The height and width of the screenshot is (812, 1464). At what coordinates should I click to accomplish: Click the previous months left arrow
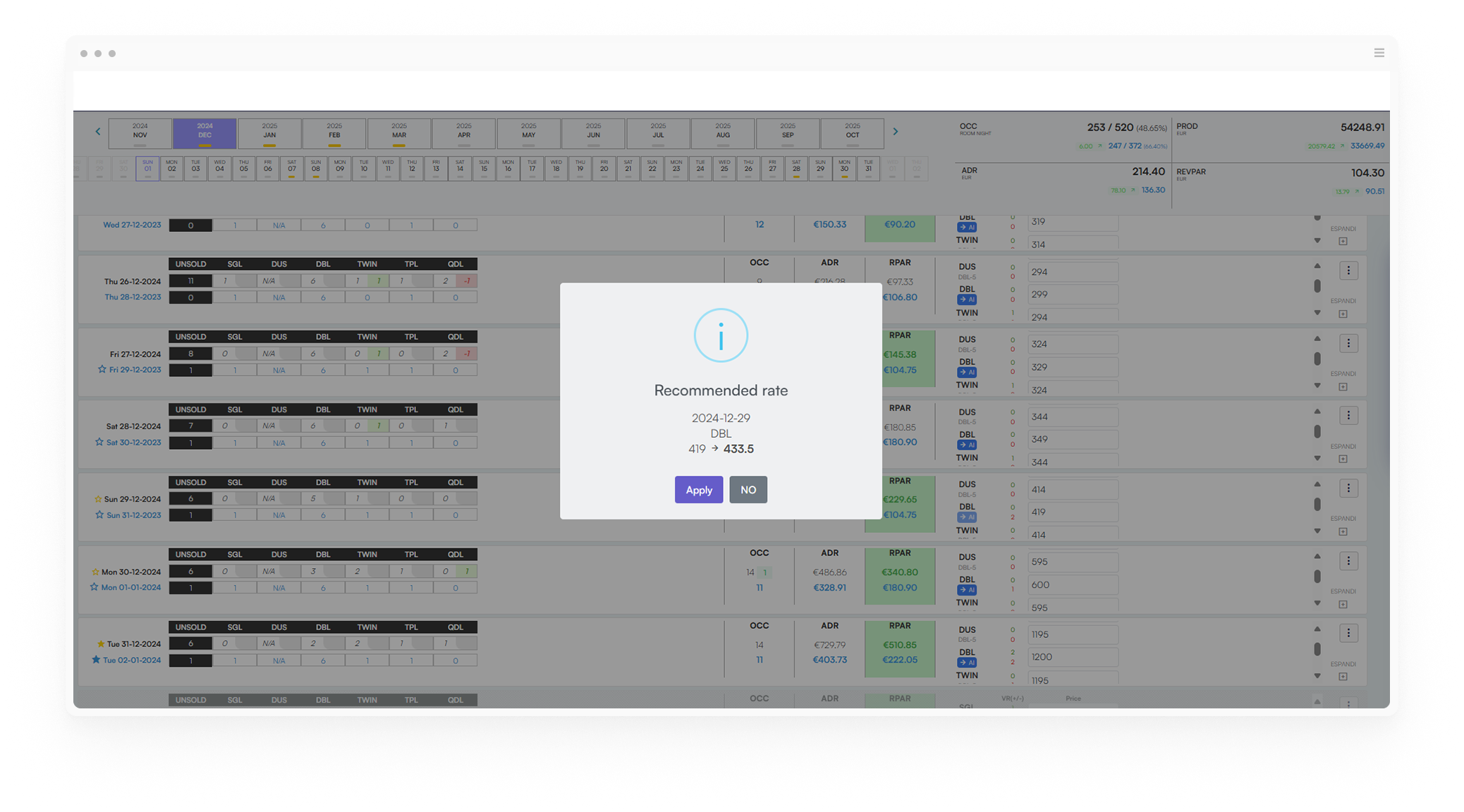[x=98, y=132]
